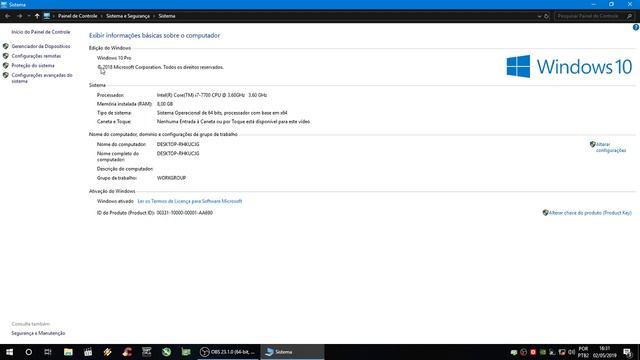Switch the POR PTB2 input language
Viewport: 640px width, 360px height.
click(583, 352)
